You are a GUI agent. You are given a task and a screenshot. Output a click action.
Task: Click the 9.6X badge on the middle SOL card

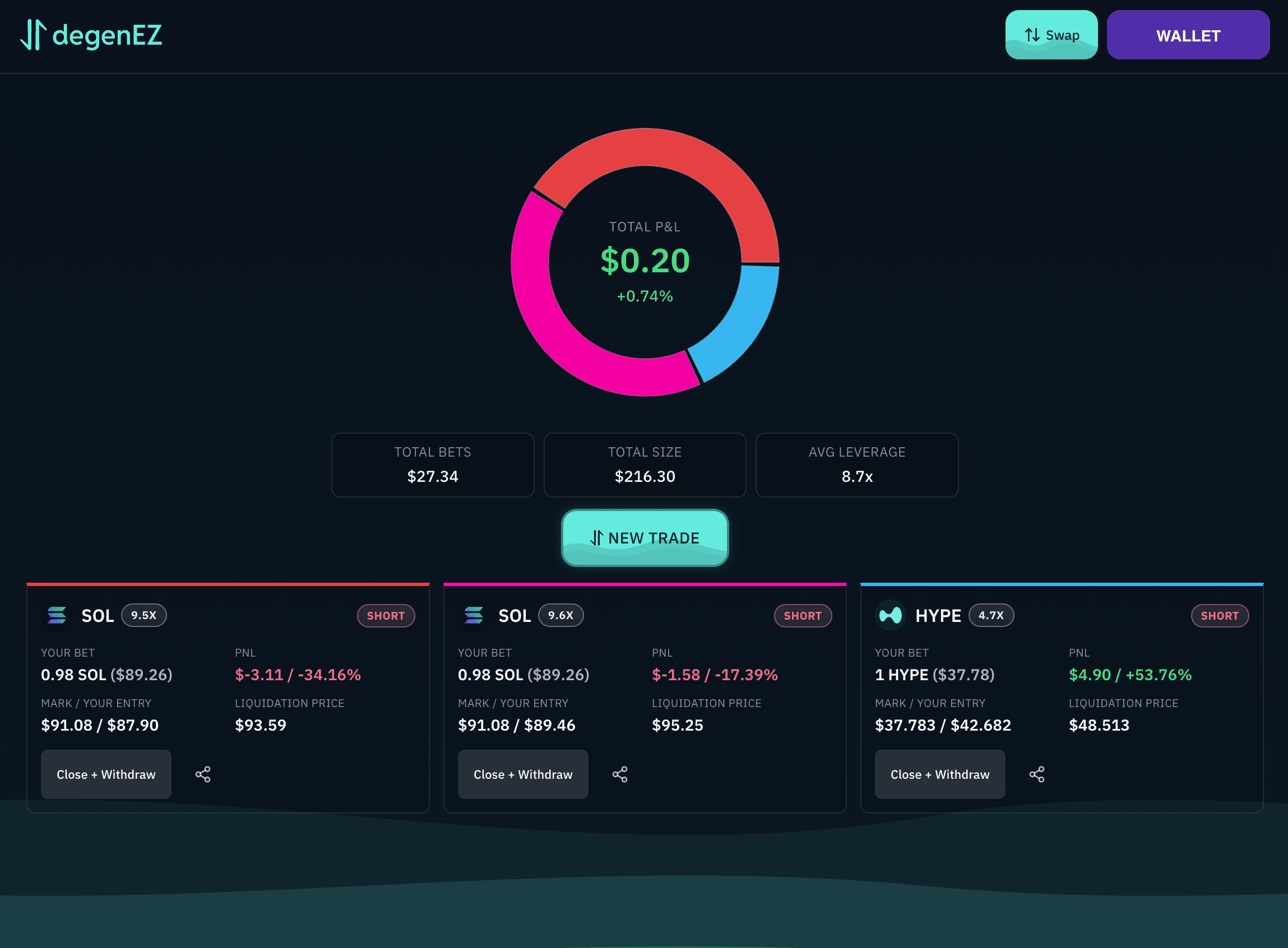click(561, 615)
